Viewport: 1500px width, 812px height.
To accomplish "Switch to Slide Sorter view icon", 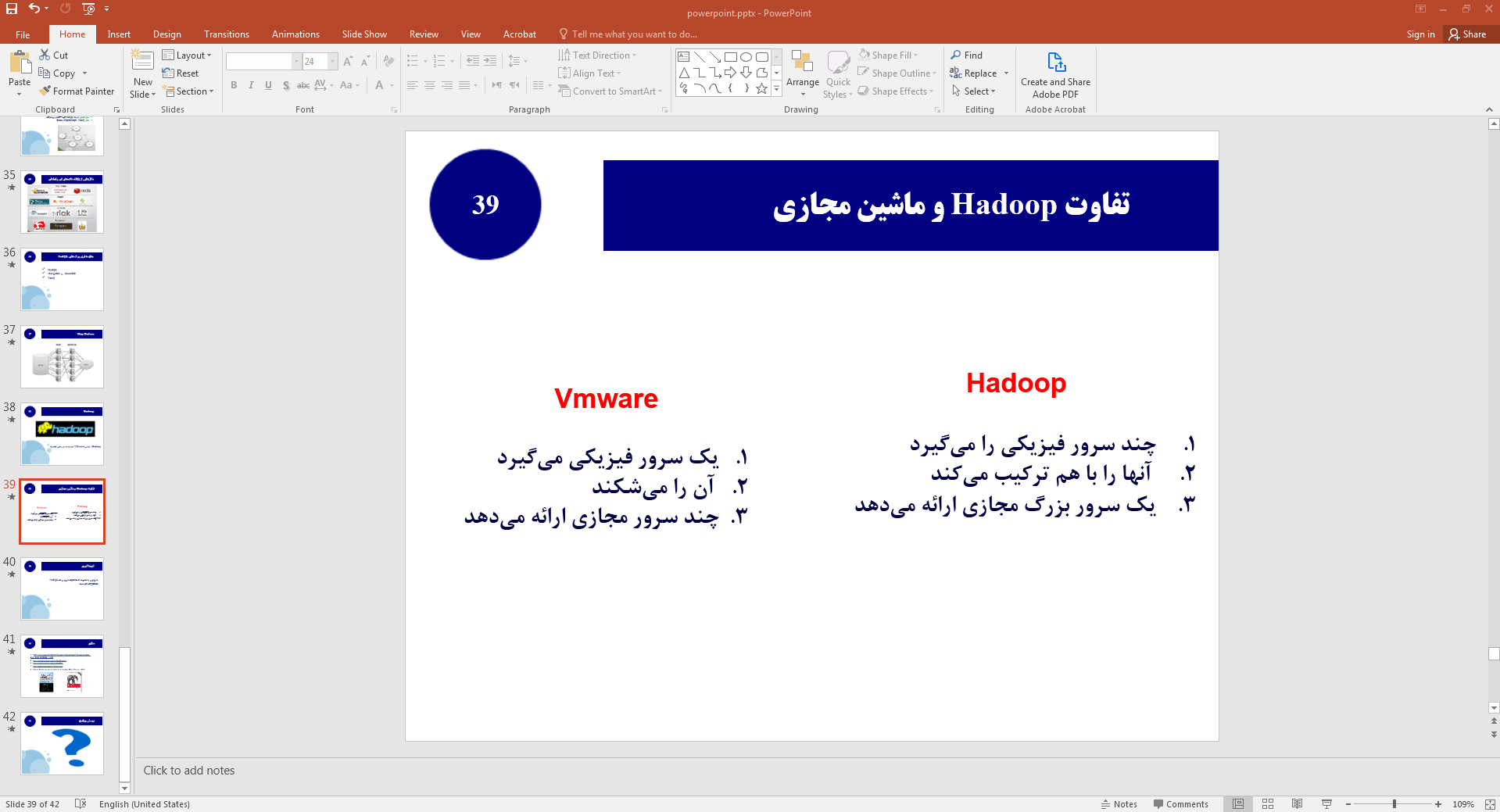I will coord(1268,804).
